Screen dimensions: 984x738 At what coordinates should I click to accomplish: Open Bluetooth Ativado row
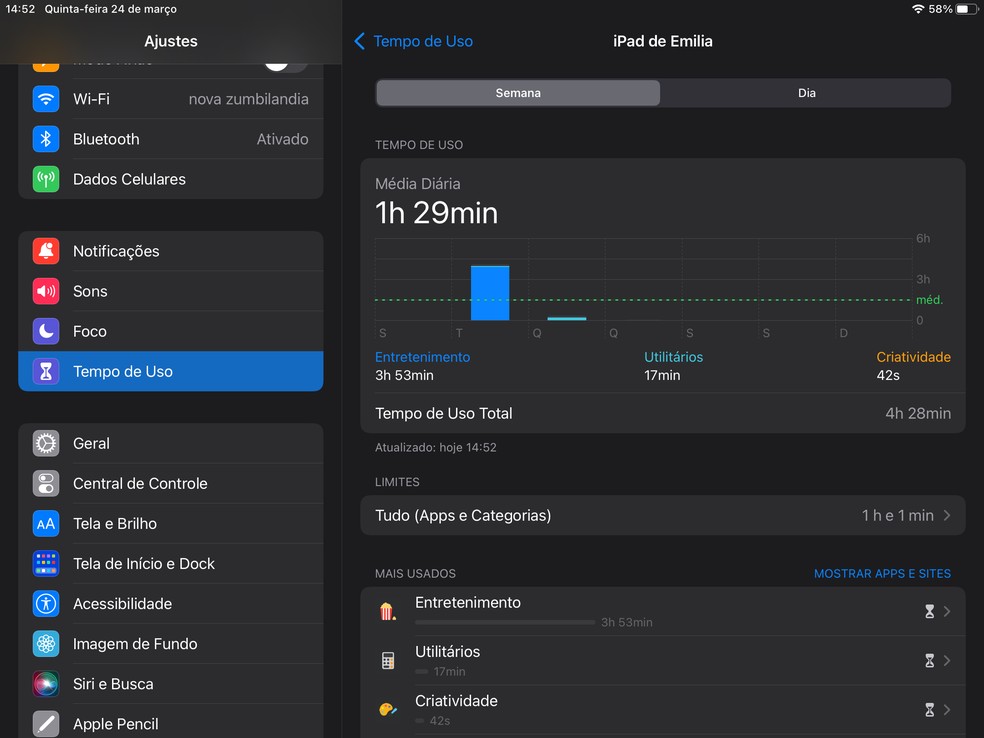click(171, 139)
